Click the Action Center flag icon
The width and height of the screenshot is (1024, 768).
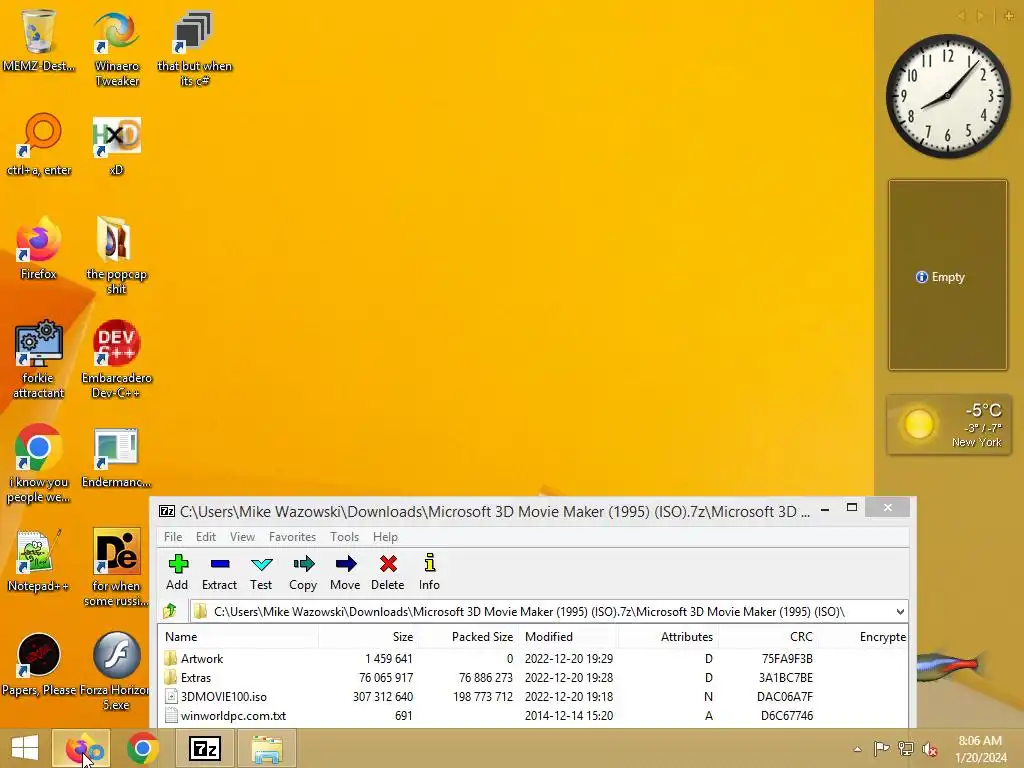881,748
